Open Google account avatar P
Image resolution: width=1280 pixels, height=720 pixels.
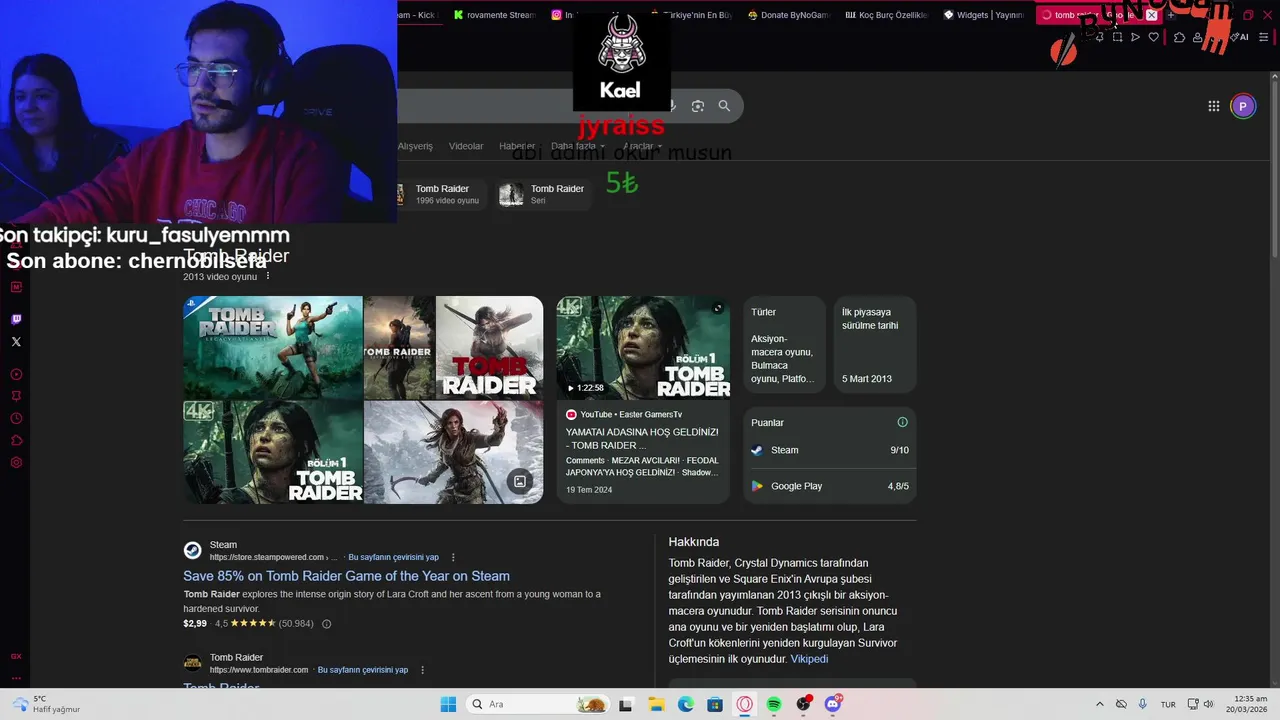(x=1243, y=106)
